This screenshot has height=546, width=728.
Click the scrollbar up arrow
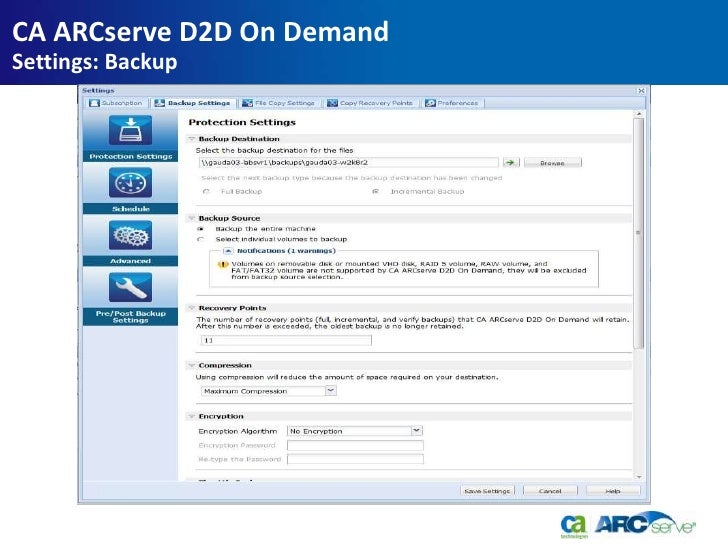(x=639, y=114)
